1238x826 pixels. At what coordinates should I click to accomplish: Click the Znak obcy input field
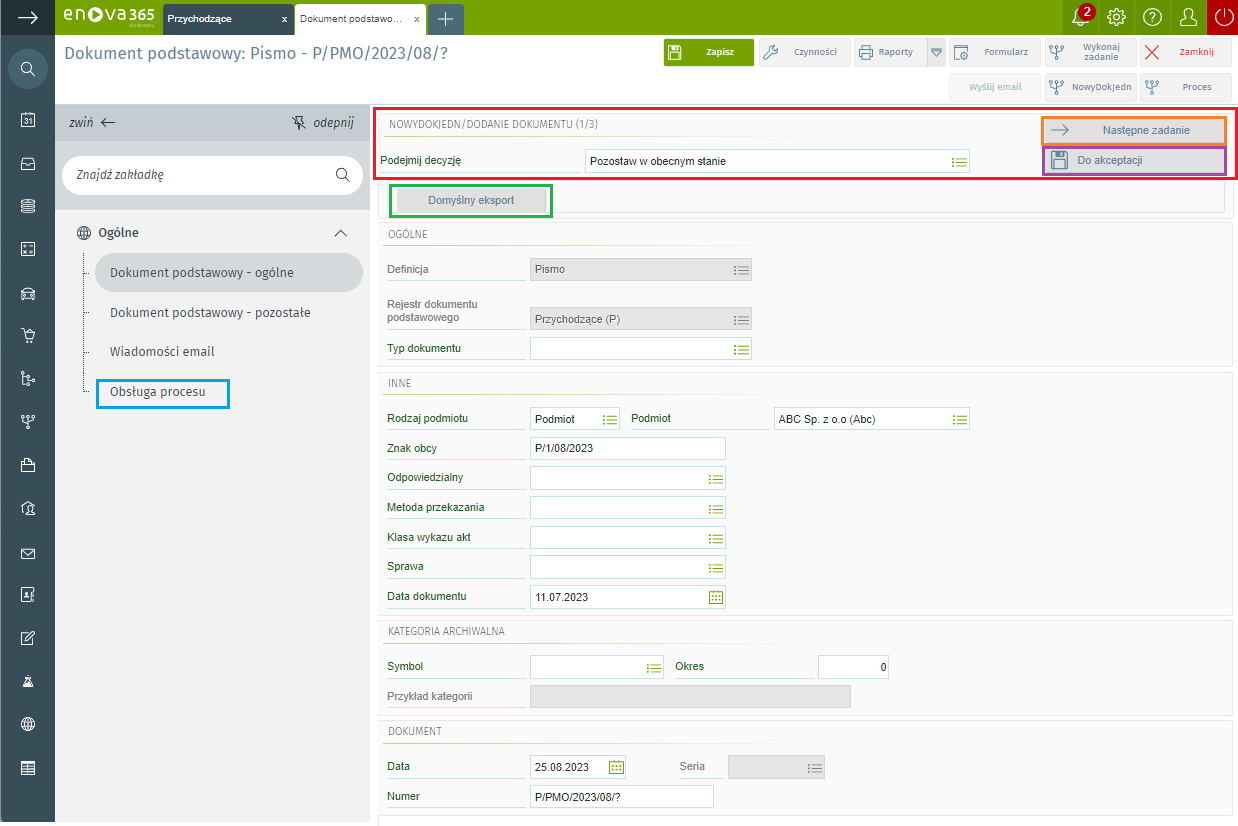point(627,448)
